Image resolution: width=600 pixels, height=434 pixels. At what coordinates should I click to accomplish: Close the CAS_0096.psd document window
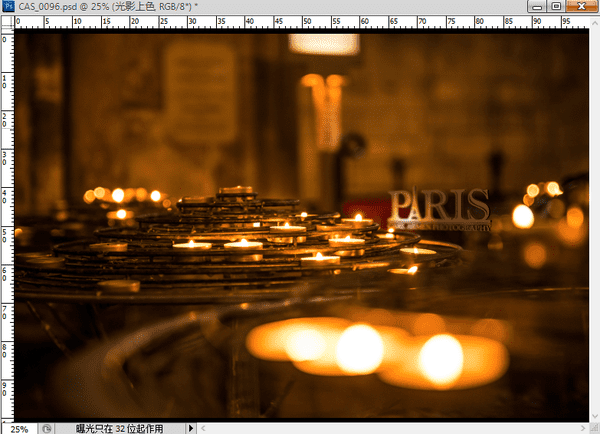(x=582, y=6)
